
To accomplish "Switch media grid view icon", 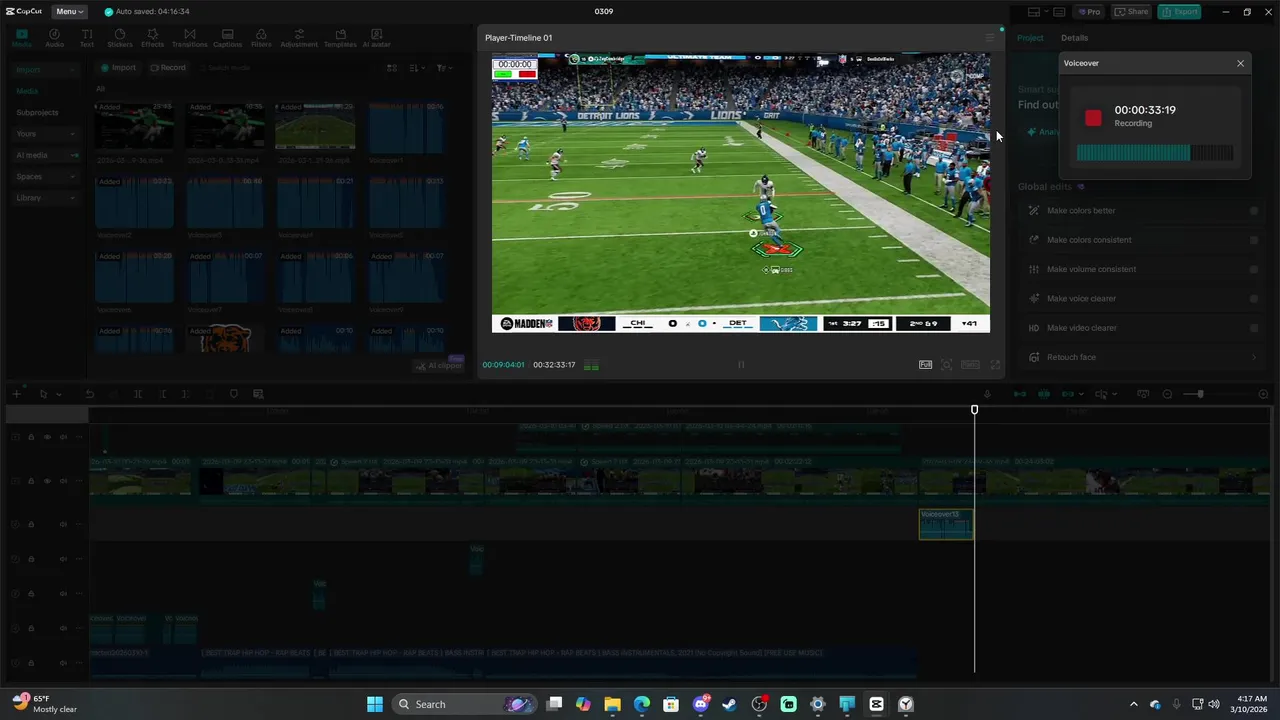I will pyautogui.click(x=392, y=68).
